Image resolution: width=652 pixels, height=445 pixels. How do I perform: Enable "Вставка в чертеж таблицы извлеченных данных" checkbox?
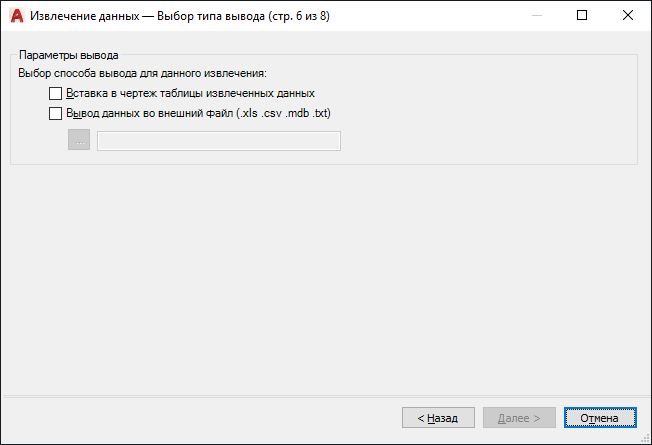pyautogui.click(x=56, y=94)
